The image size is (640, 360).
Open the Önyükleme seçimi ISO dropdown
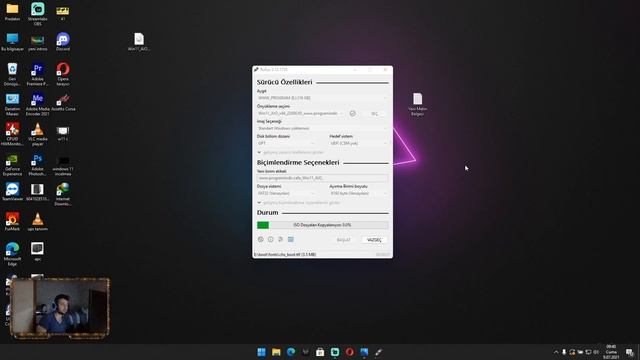click(301, 113)
